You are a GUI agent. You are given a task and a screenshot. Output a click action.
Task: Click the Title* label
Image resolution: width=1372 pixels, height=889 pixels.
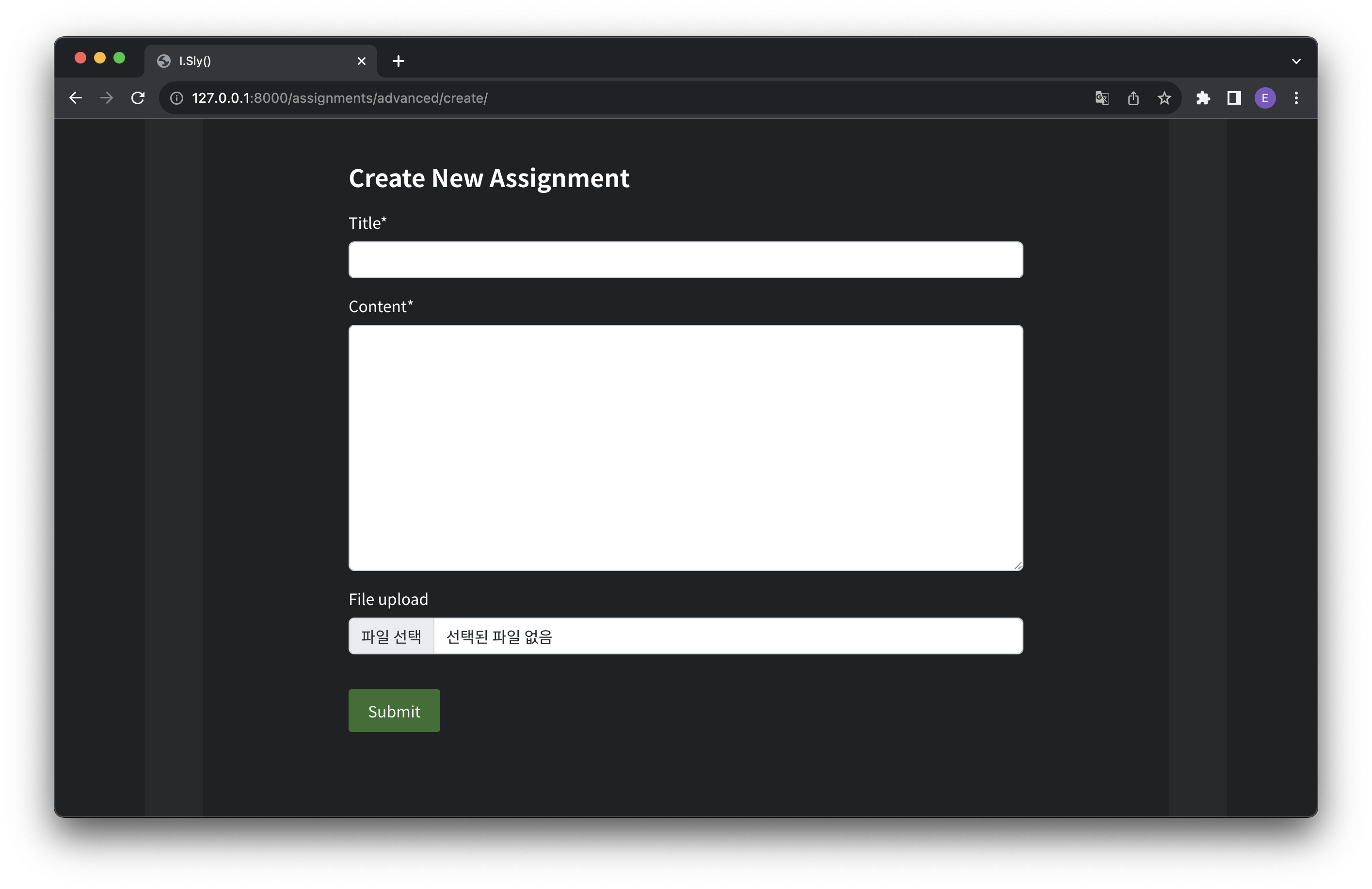click(x=368, y=223)
